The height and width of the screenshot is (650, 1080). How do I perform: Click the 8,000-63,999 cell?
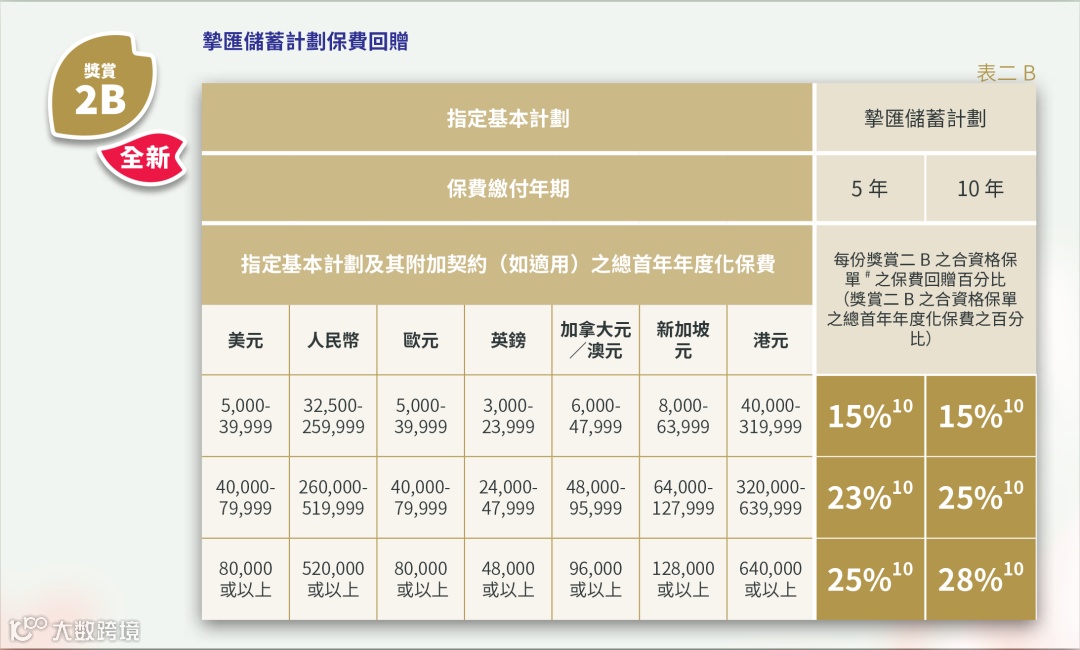pos(683,416)
